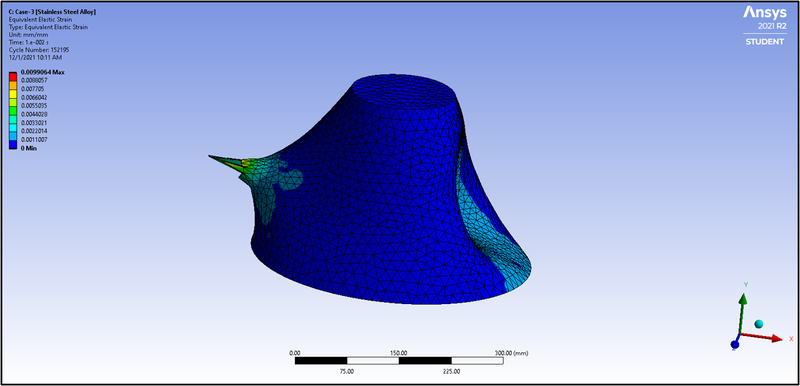This screenshot has width=800, height=386.
Task: Click the Case-3 Stainless Steel Alloy title
Action: (53, 12)
